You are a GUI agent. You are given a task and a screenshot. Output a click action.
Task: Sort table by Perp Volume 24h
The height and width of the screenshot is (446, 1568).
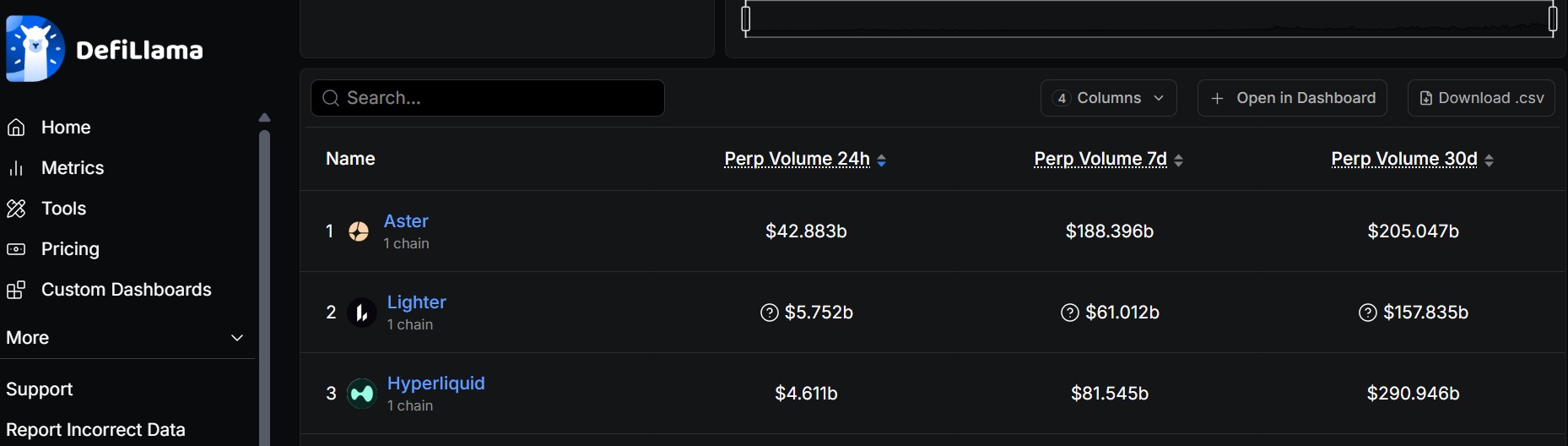point(805,159)
